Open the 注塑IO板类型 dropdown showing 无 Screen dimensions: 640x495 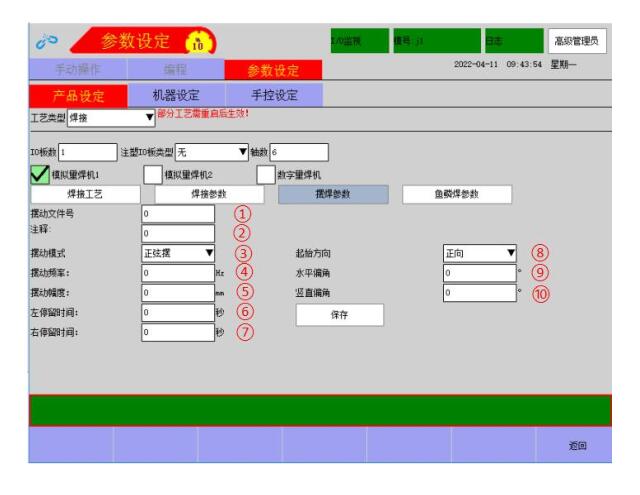point(211,152)
